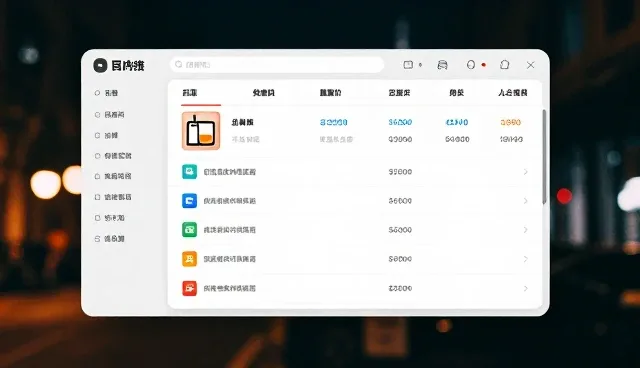This screenshot has width=640, height=368.
Task: Click the amount in the teal icon row
Action: click(x=400, y=172)
